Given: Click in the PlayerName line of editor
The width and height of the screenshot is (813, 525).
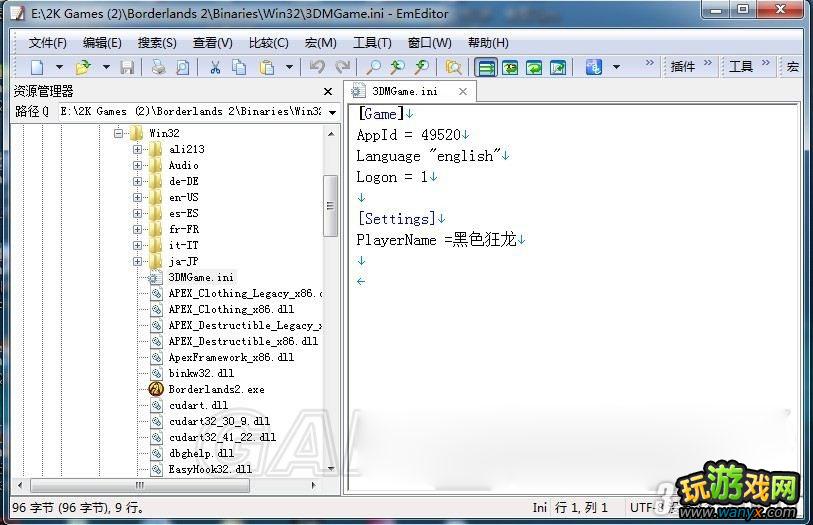Looking at the screenshot, I should 441,240.
